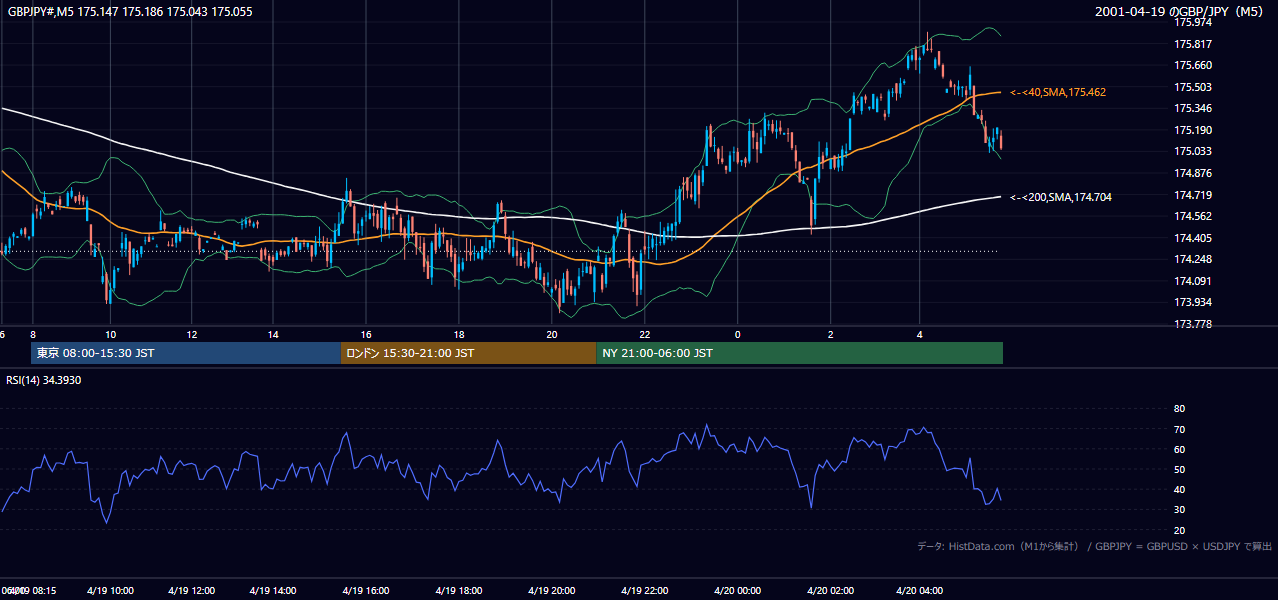Click the 4/19 20:00 date axis label
Viewport: 1278px width, 600px height.
pyautogui.click(x=552, y=590)
